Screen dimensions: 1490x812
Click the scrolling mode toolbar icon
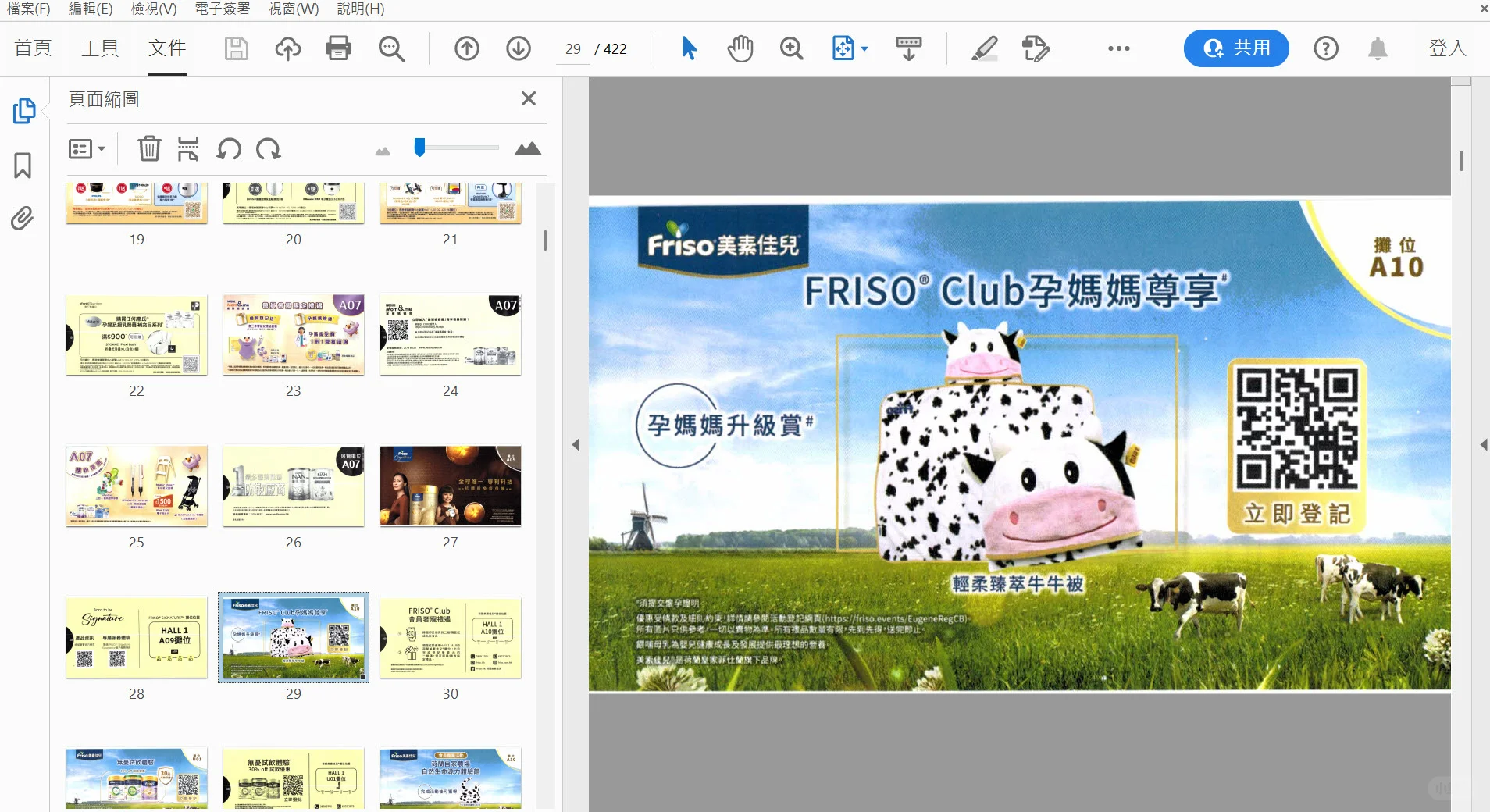908,48
